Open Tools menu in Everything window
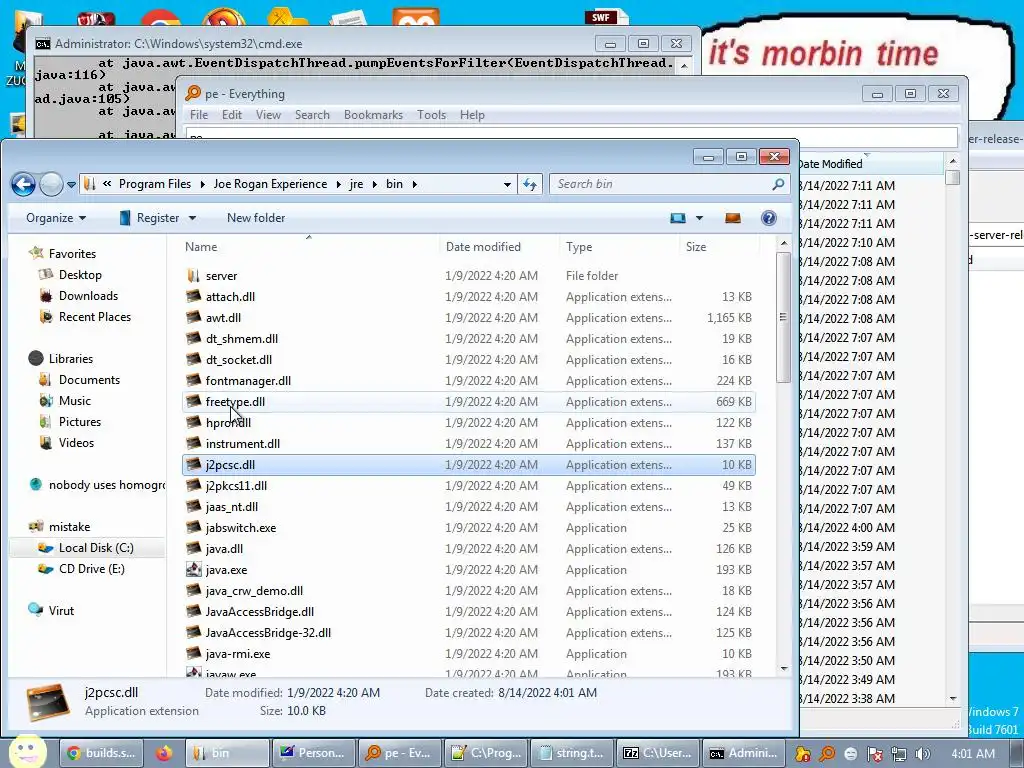The width and height of the screenshot is (1024, 768). (x=431, y=115)
